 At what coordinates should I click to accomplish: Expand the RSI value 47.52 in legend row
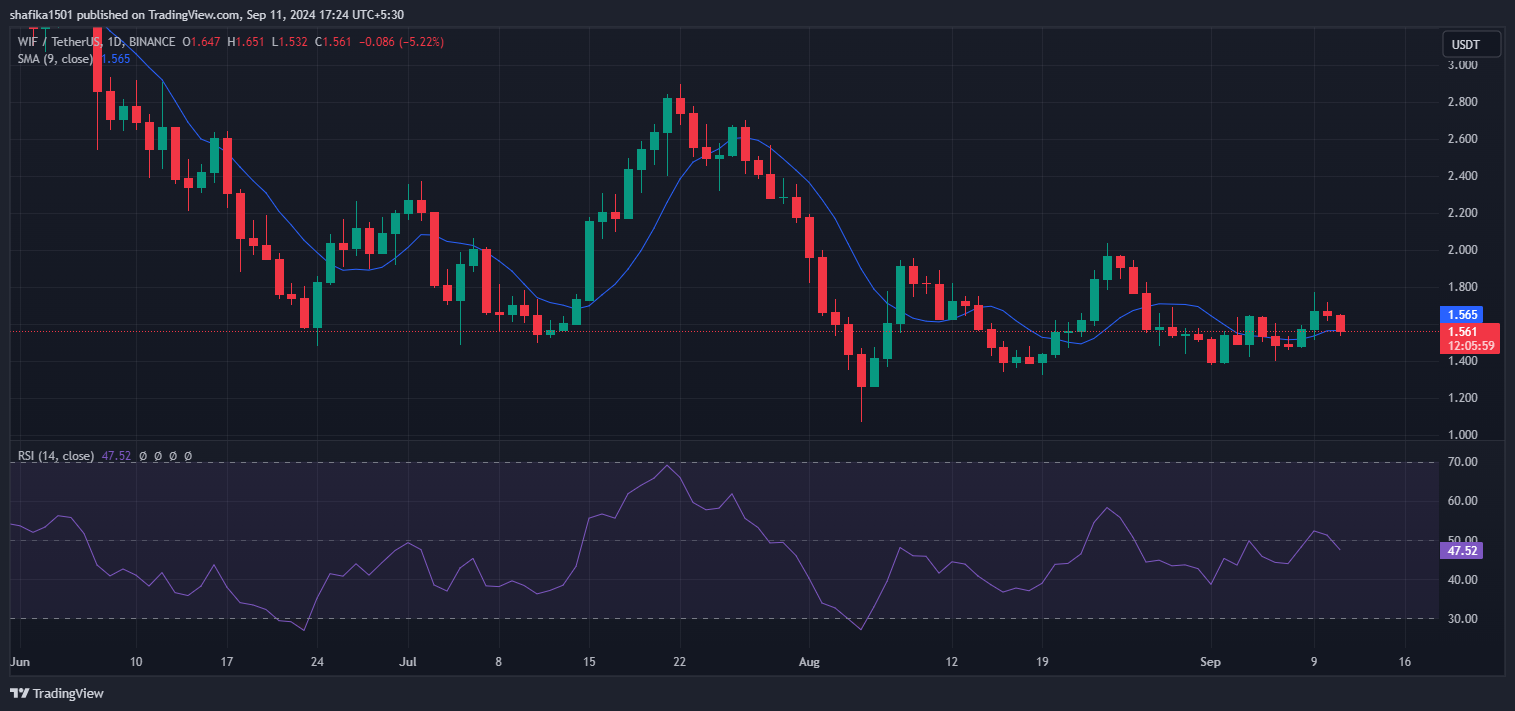point(114,456)
